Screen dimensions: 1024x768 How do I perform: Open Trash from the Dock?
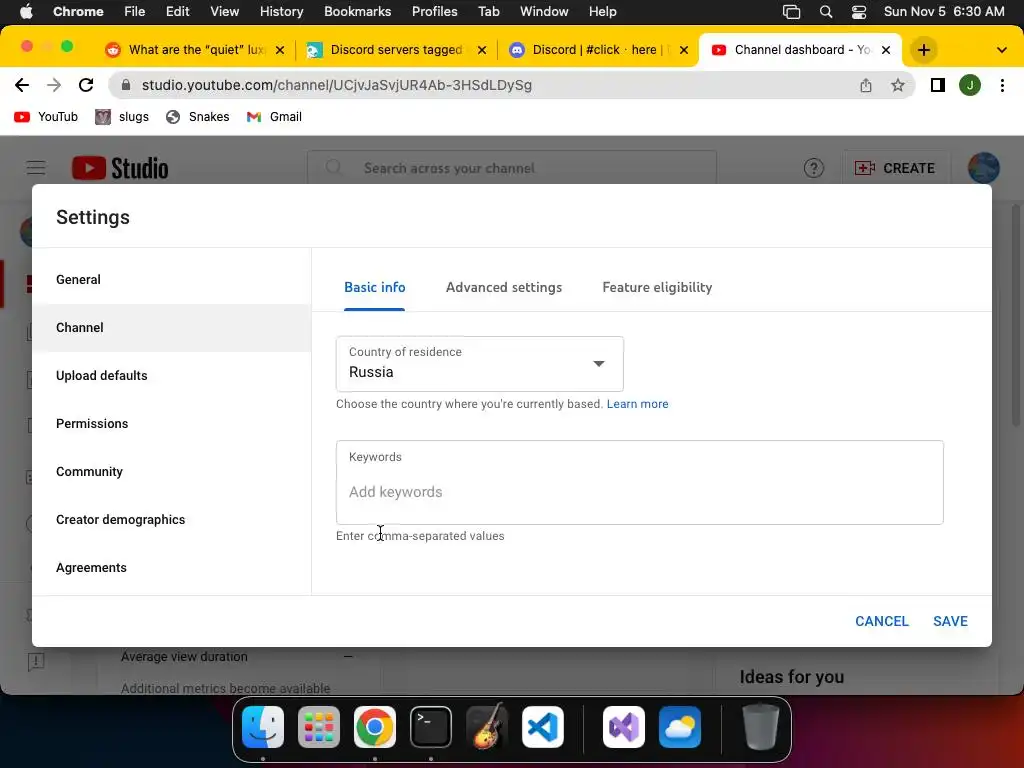[761, 727]
